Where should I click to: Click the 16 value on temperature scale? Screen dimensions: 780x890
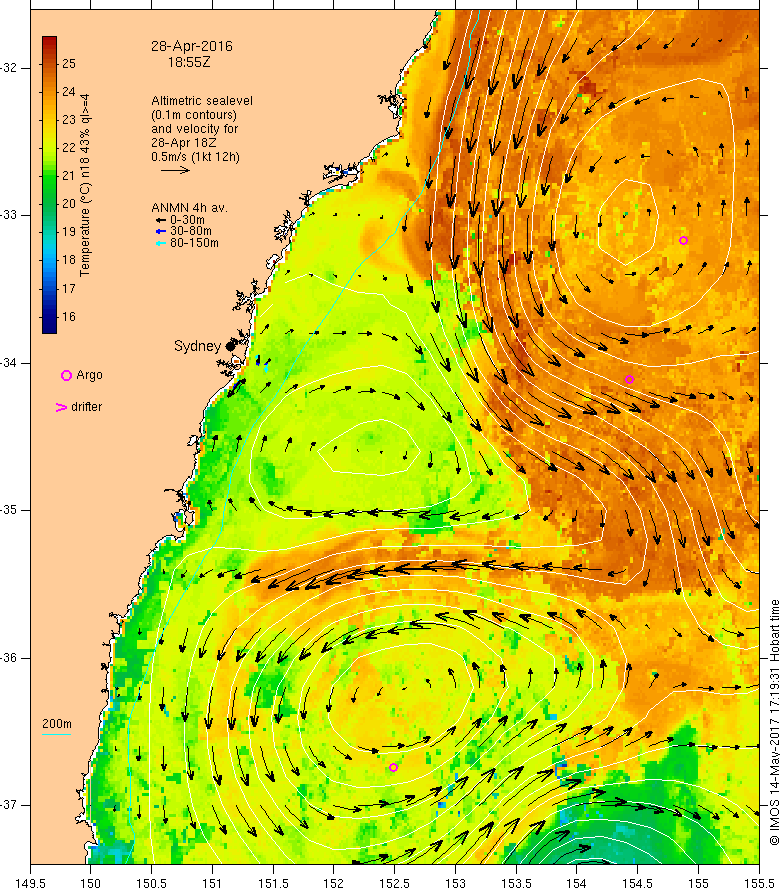(69, 317)
